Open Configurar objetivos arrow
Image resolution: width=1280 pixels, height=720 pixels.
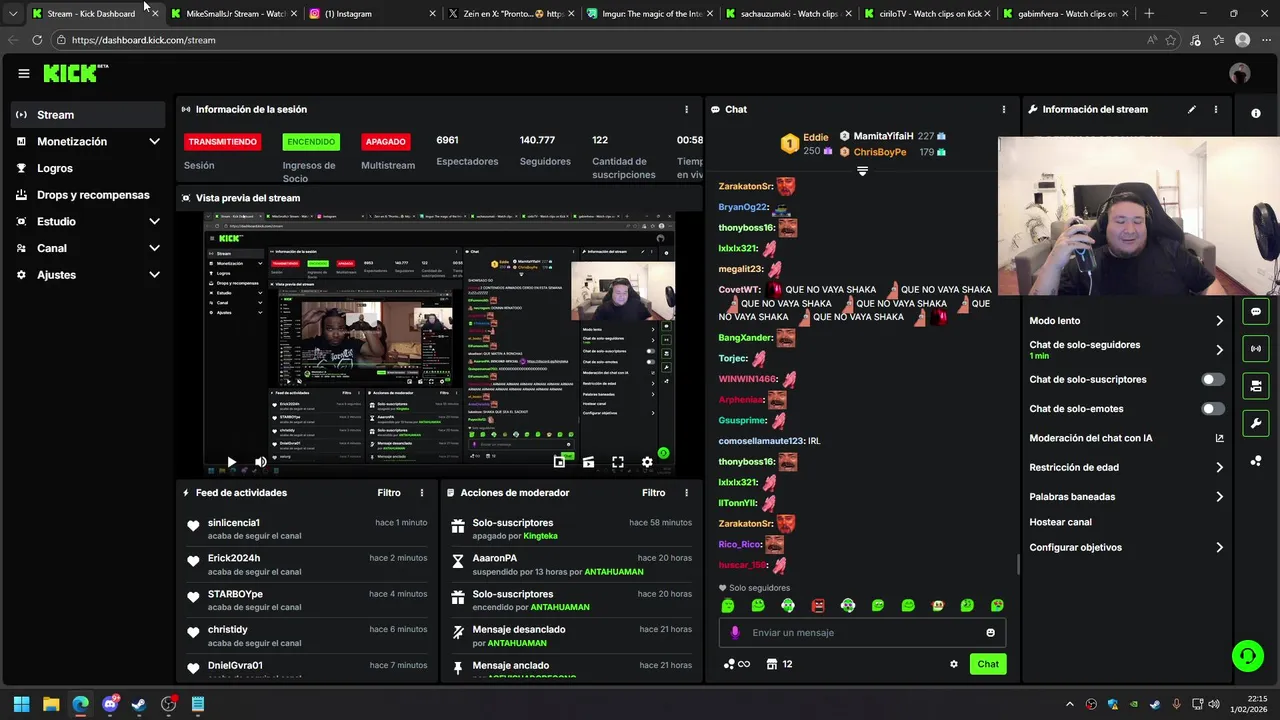[1219, 548]
